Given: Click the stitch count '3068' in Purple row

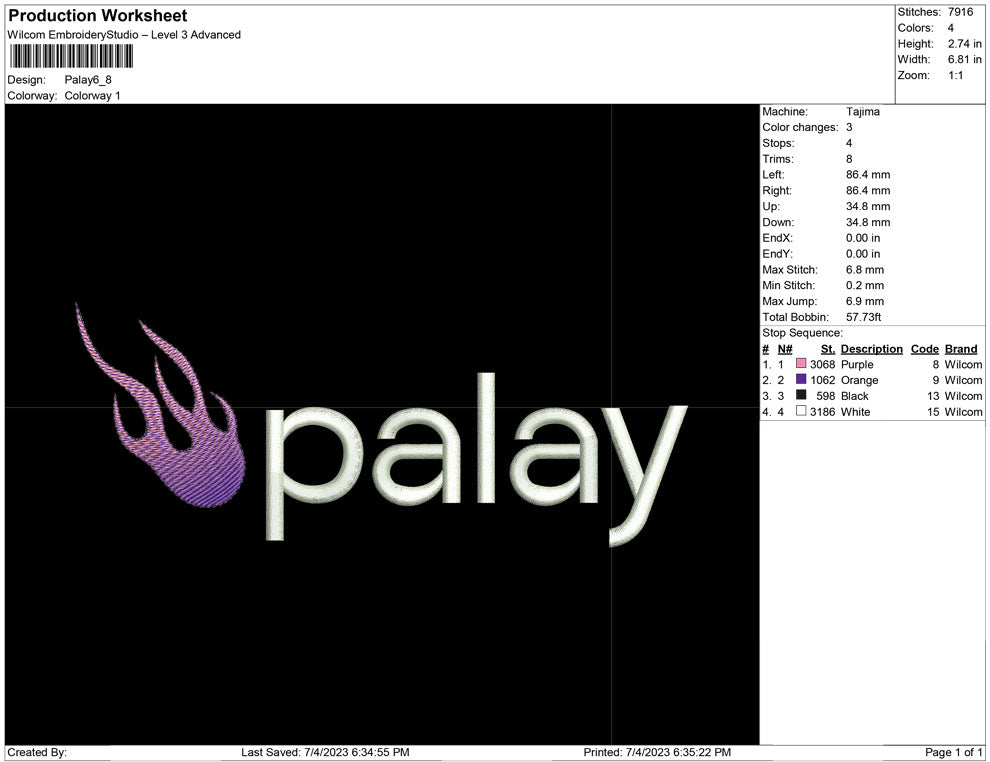Looking at the screenshot, I should pos(822,364).
